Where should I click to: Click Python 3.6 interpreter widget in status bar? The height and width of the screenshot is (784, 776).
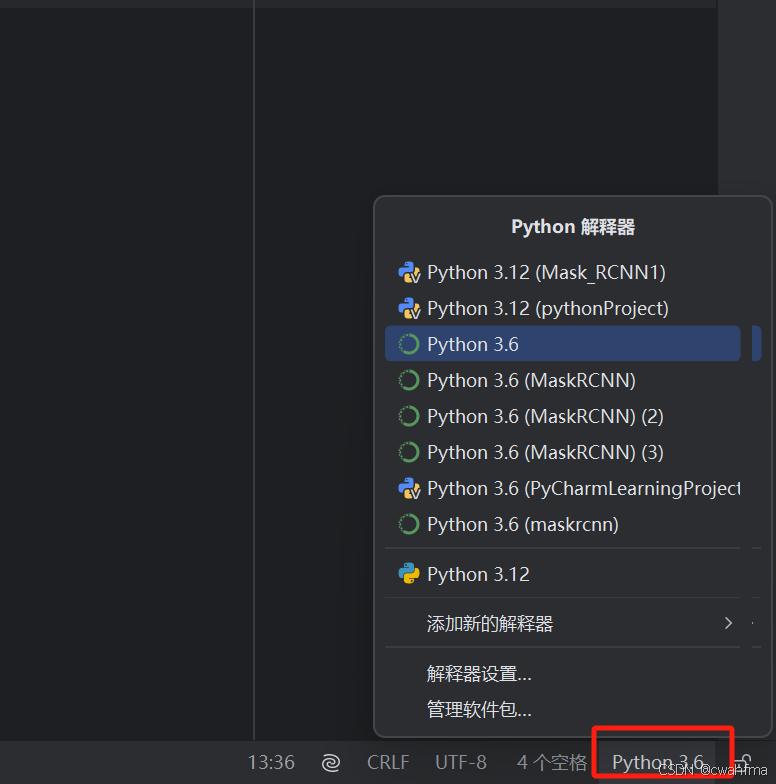[658, 762]
